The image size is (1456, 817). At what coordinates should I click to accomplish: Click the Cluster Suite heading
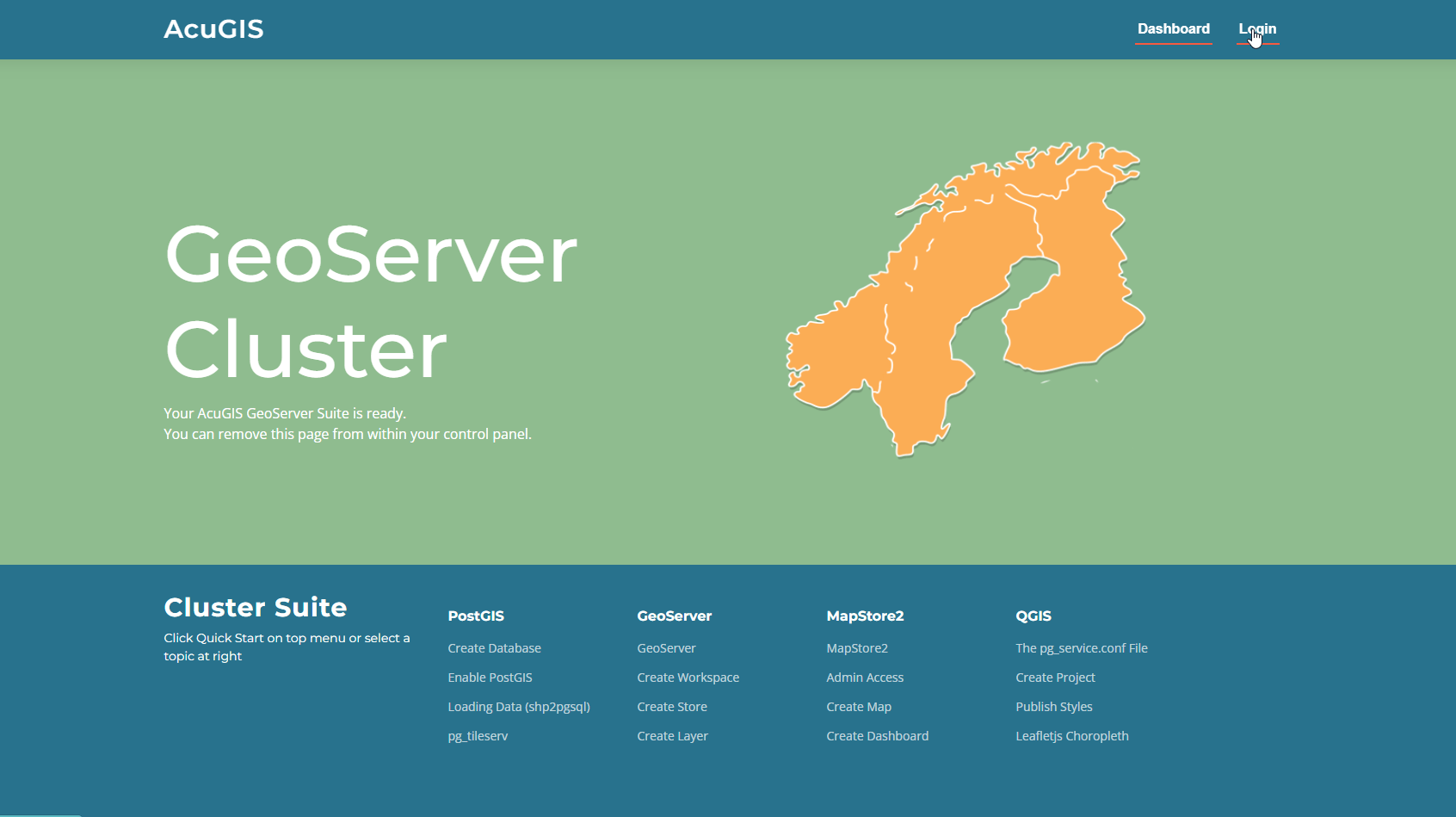256,607
